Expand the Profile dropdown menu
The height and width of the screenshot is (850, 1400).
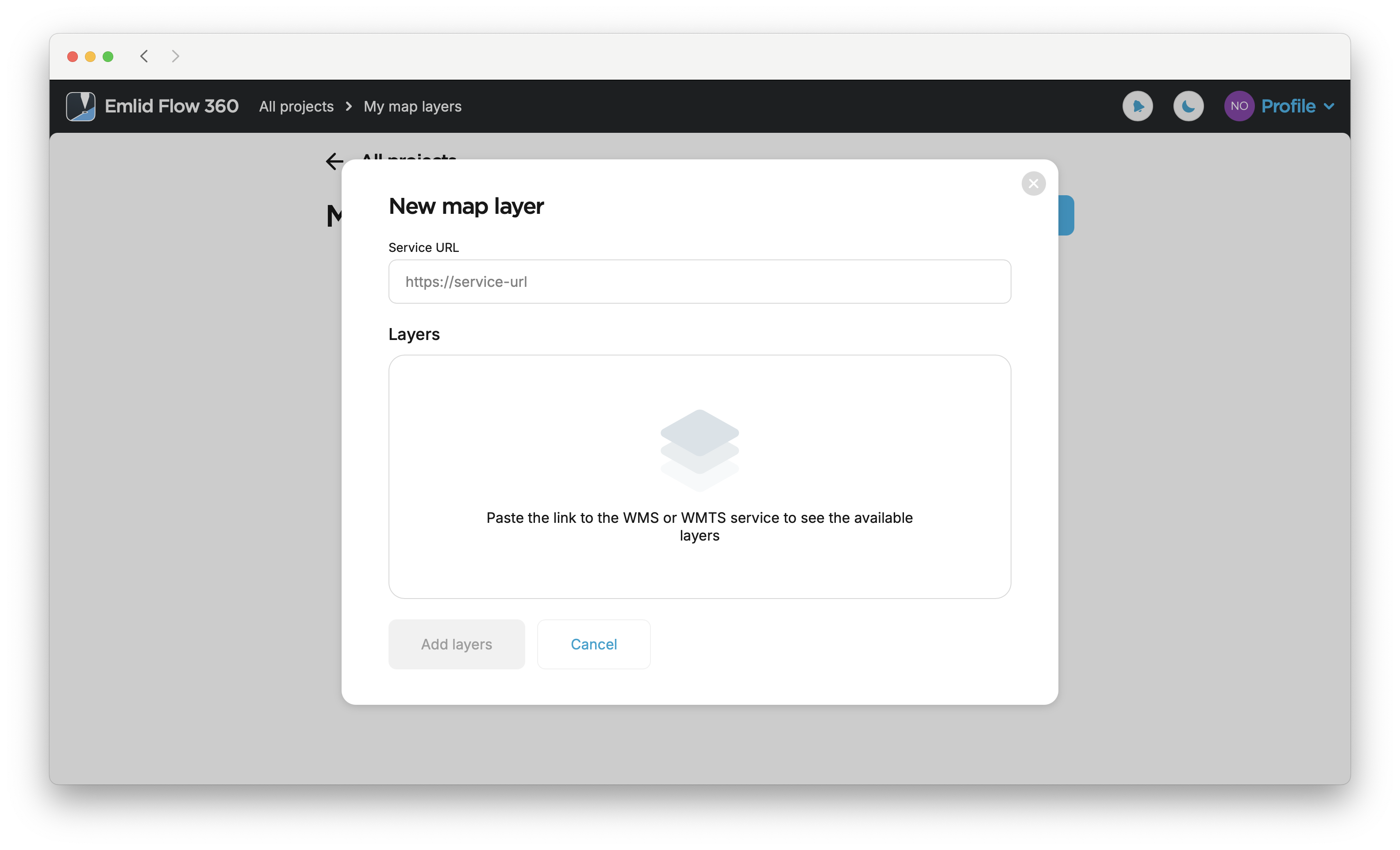(x=1297, y=106)
